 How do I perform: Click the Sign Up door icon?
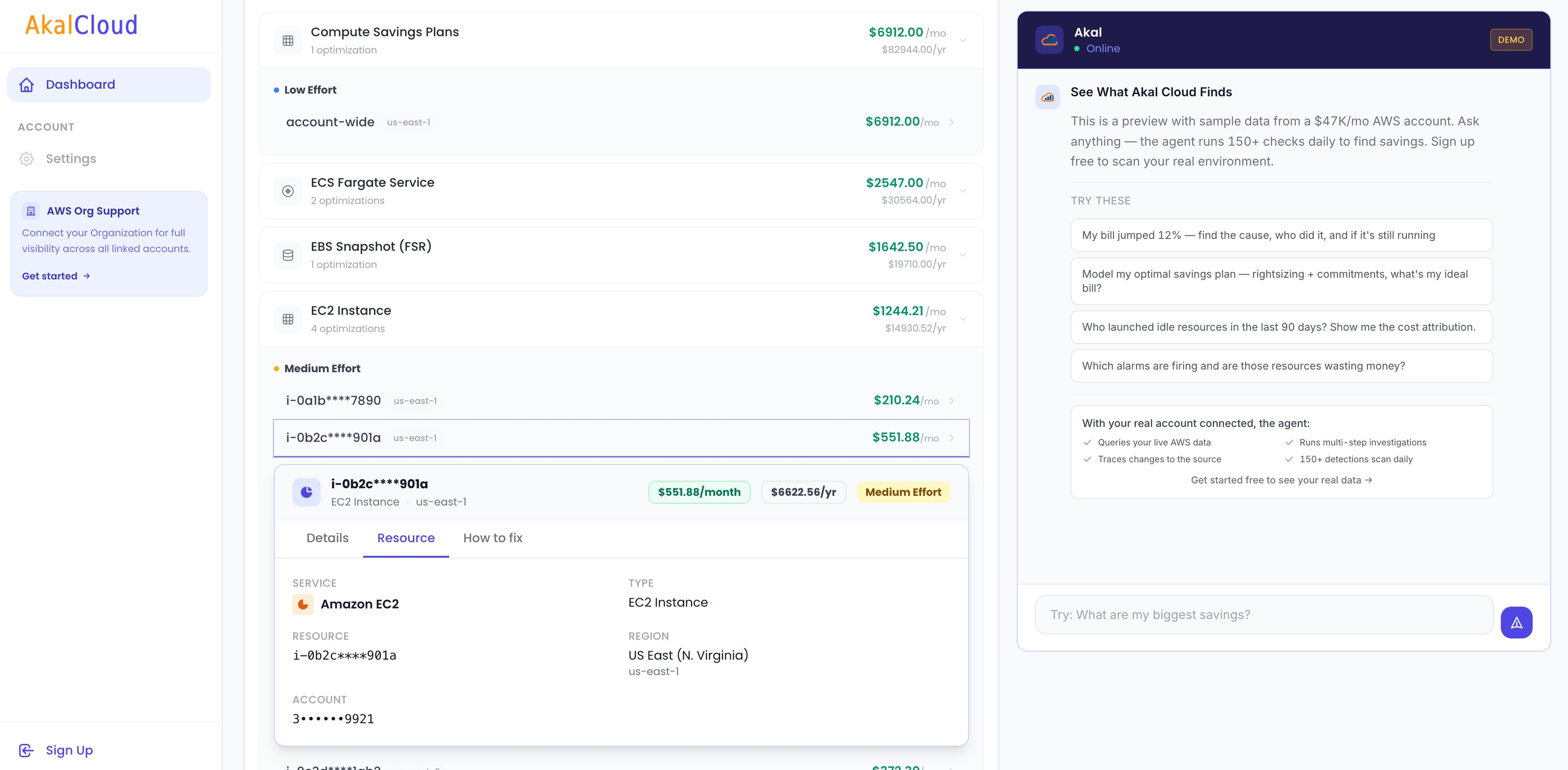click(27, 751)
